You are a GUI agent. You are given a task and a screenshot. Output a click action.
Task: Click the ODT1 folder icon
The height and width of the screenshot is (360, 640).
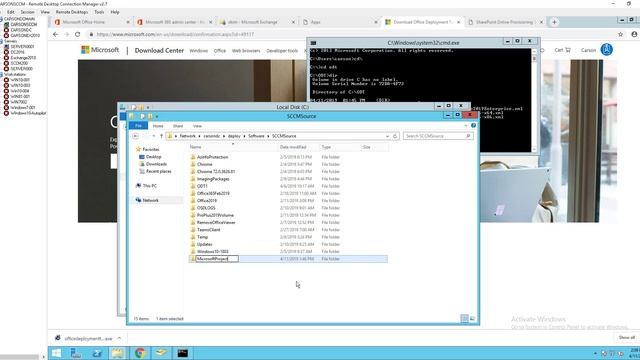[x=193, y=186]
